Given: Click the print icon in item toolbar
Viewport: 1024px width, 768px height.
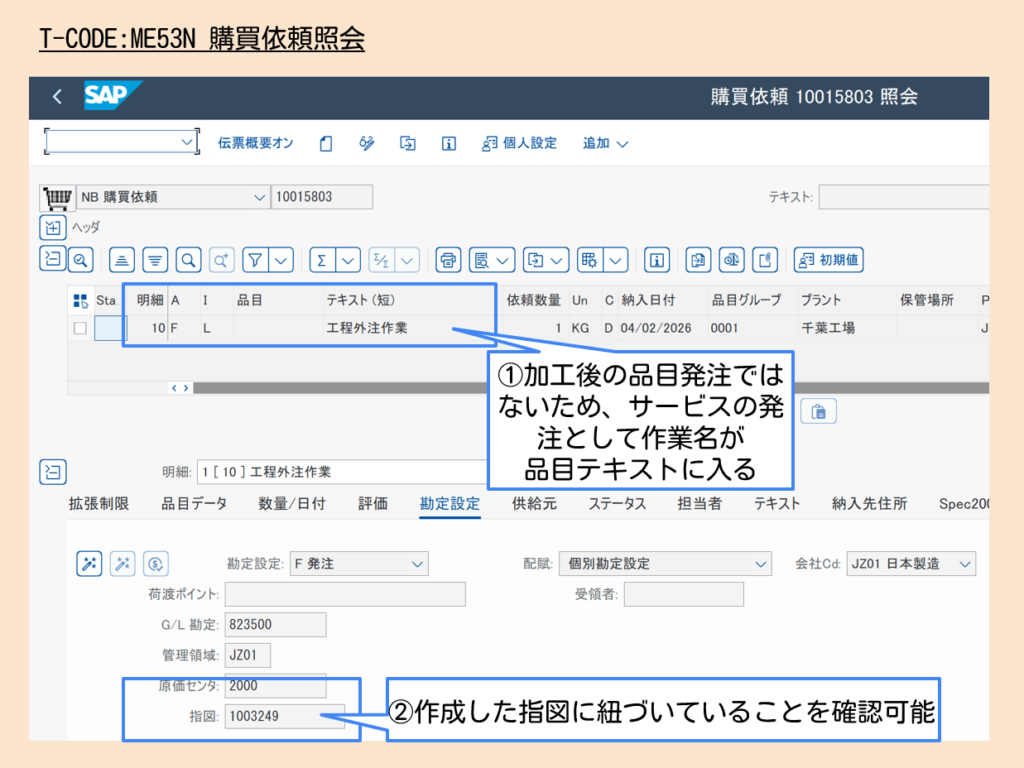Looking at the screenshot, I should (x=449, y=260).
